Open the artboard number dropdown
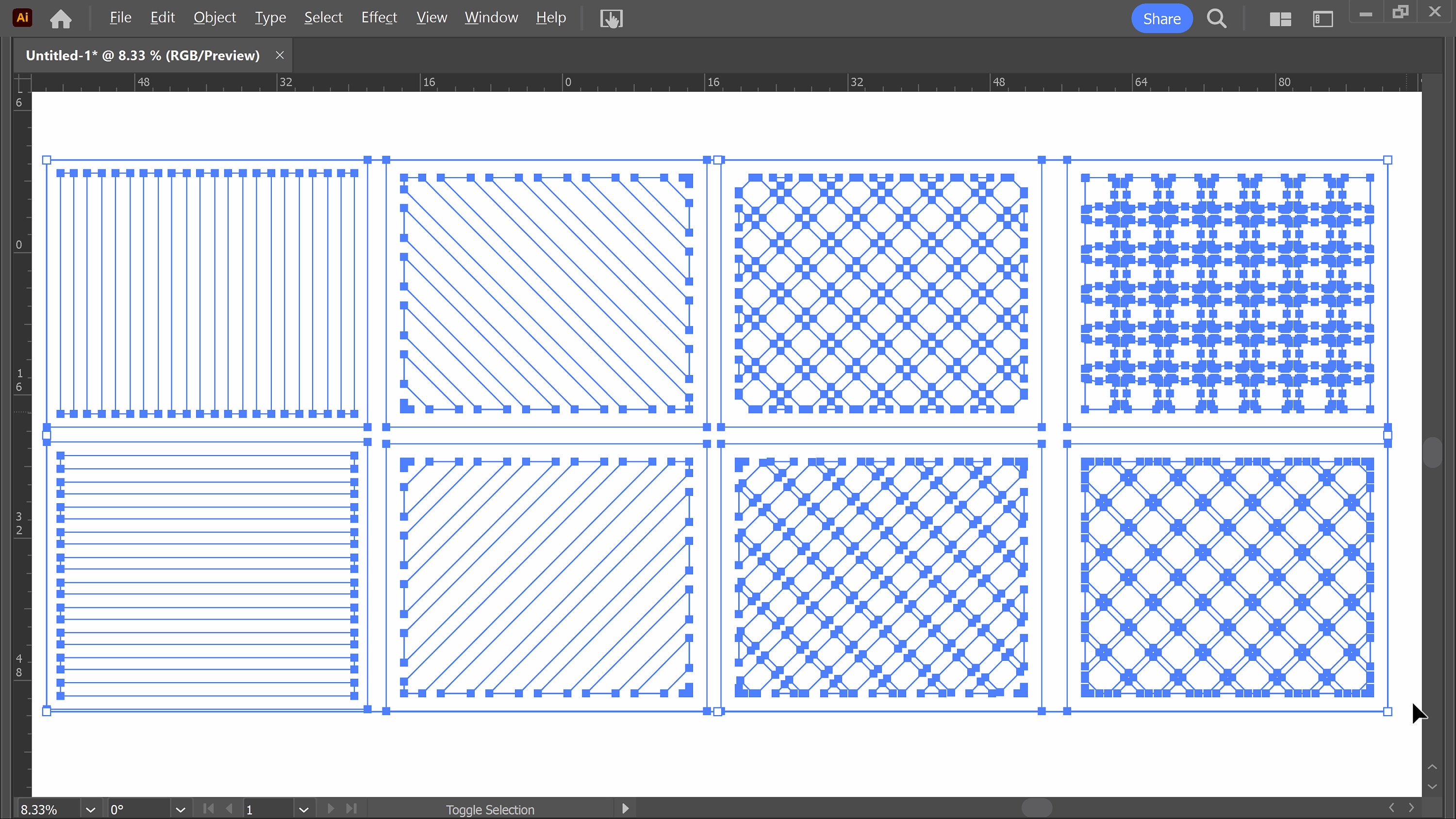The width and height of the screenshot is (1456, 819). tap(304, 809)
